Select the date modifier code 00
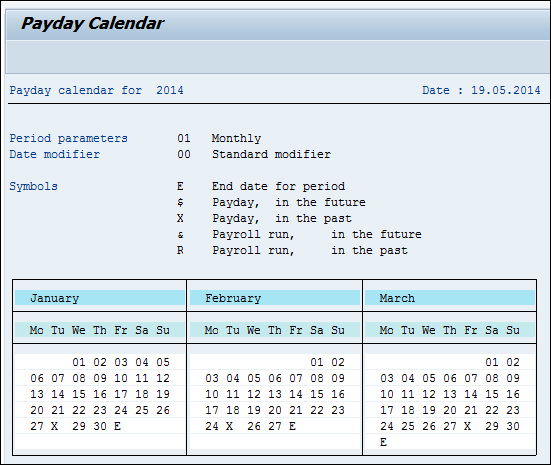The width and height of the screenshot is (551, 465). [x=184, y=154]
